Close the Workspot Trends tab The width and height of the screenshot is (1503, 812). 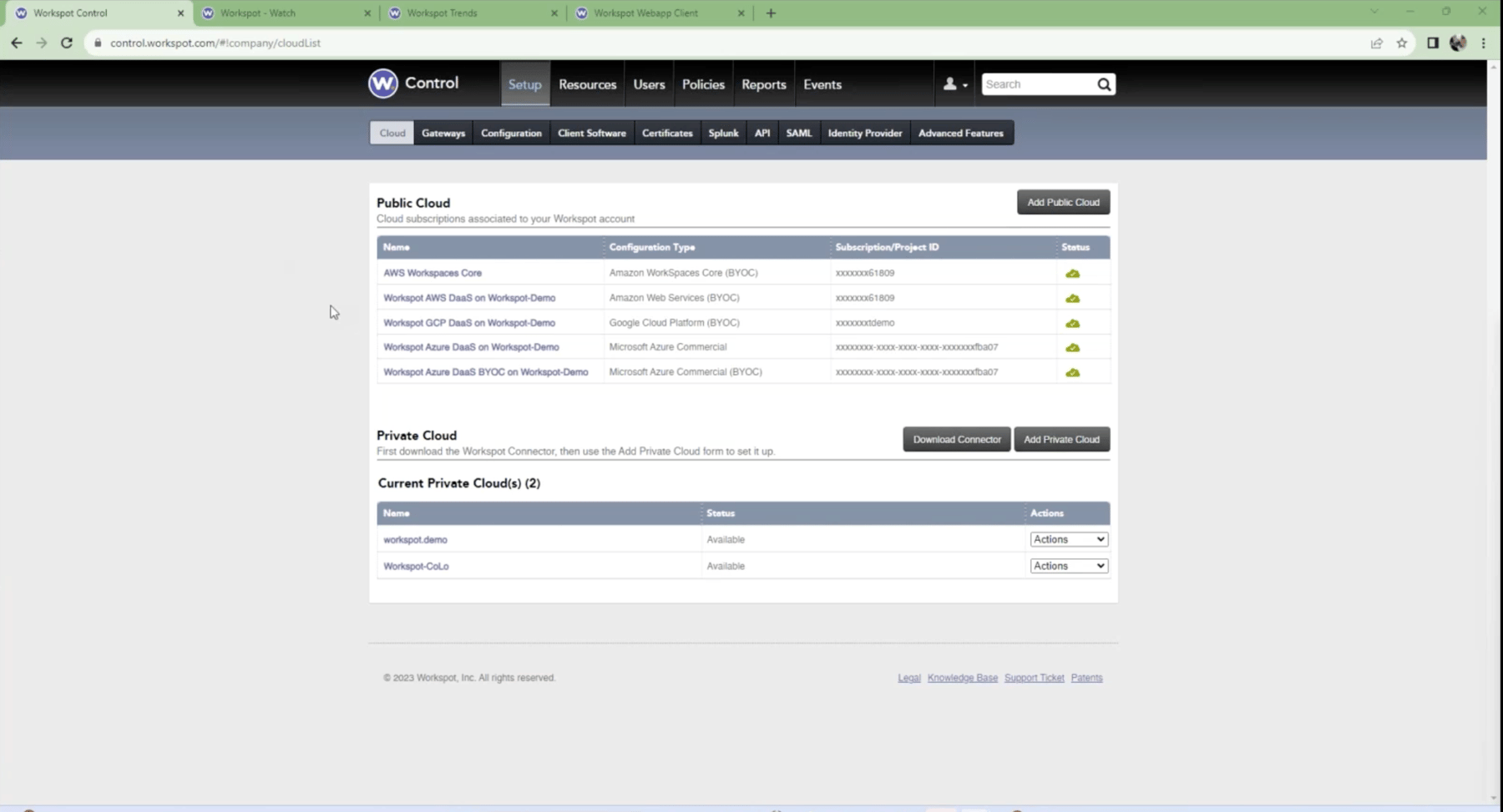(554, 13)
